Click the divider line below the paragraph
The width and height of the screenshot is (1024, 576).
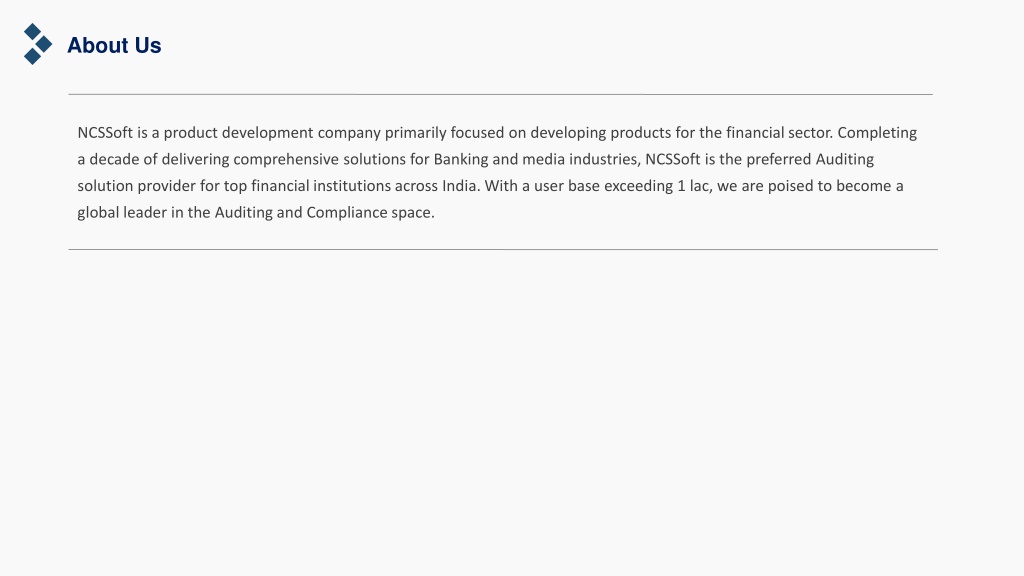(x=503, y=249)
